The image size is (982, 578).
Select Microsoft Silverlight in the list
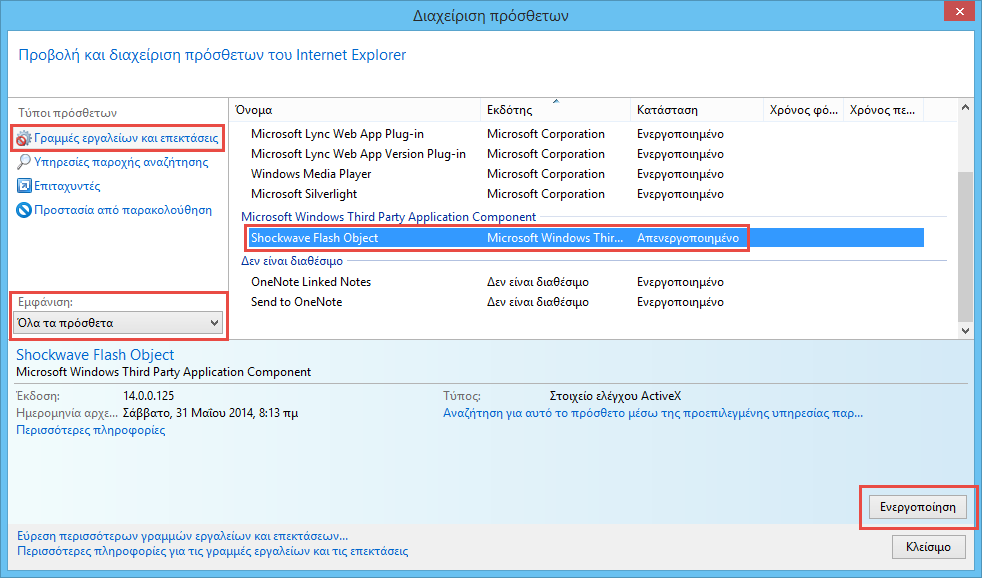304,194
